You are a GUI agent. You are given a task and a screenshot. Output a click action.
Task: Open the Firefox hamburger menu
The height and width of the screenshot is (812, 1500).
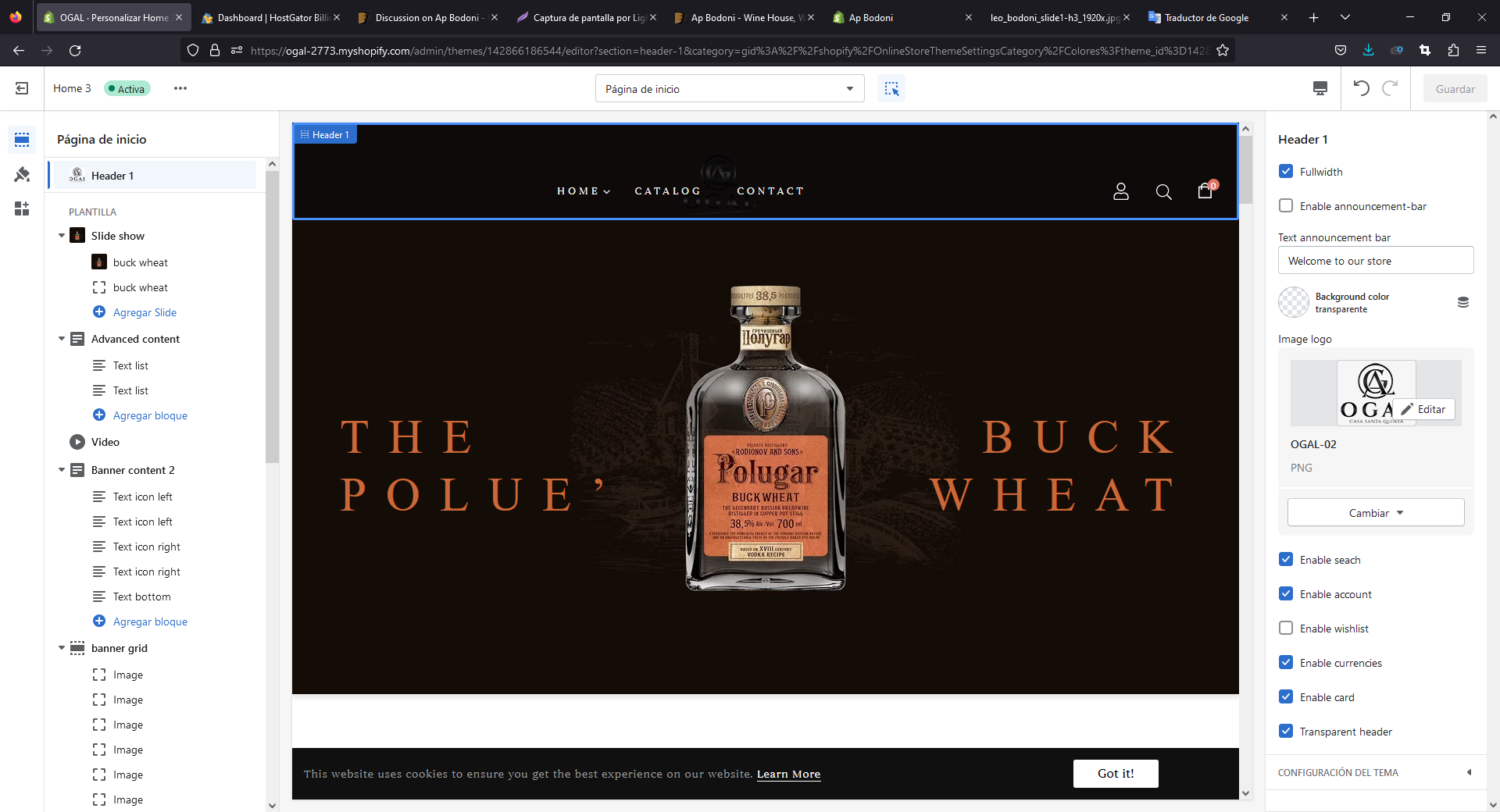point(1481,50)
